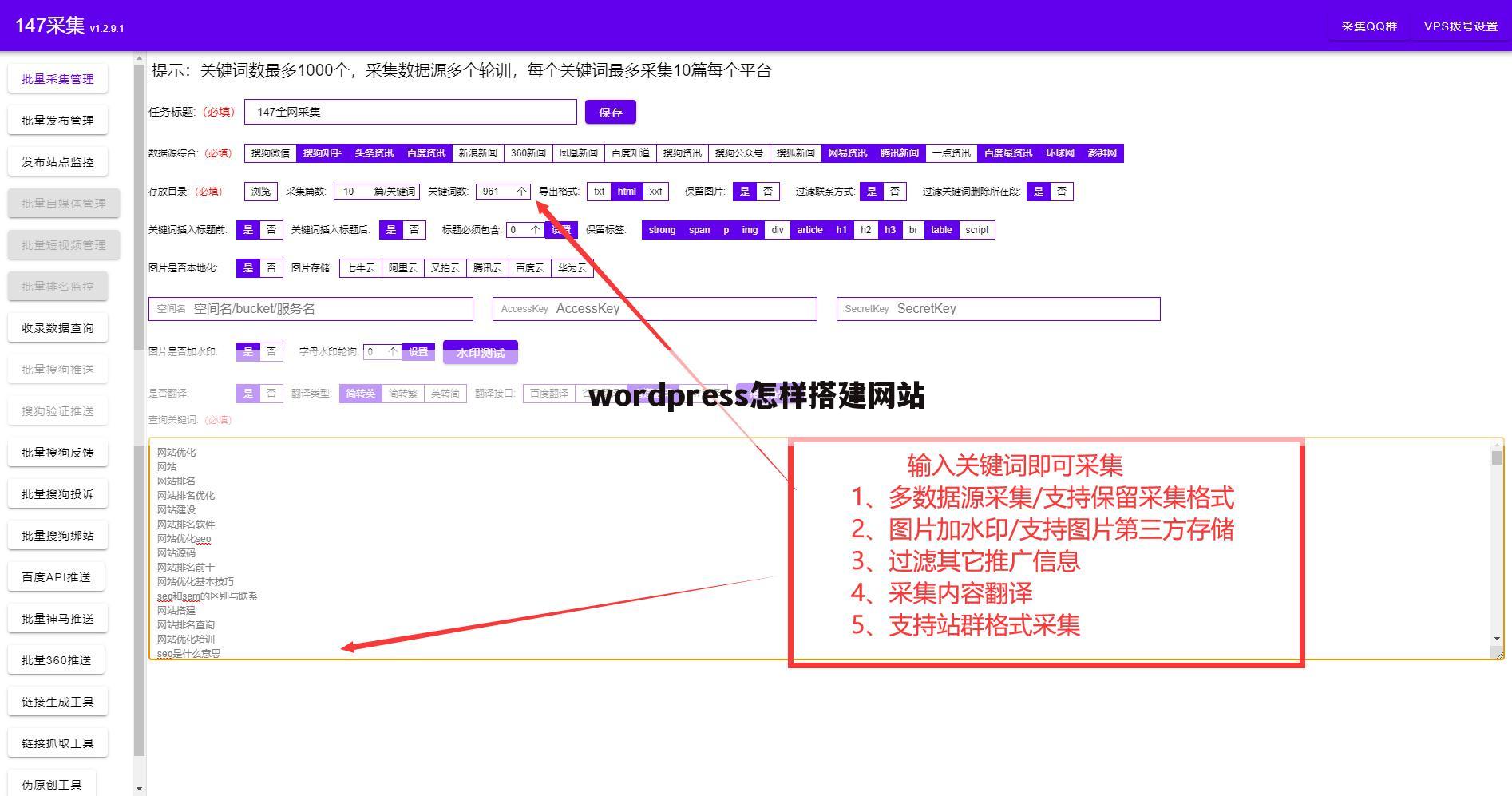This screenshot has height=796, width=1512.
Task: Open VPS拨号设置 in the top bar
Action: [1460, 26]
